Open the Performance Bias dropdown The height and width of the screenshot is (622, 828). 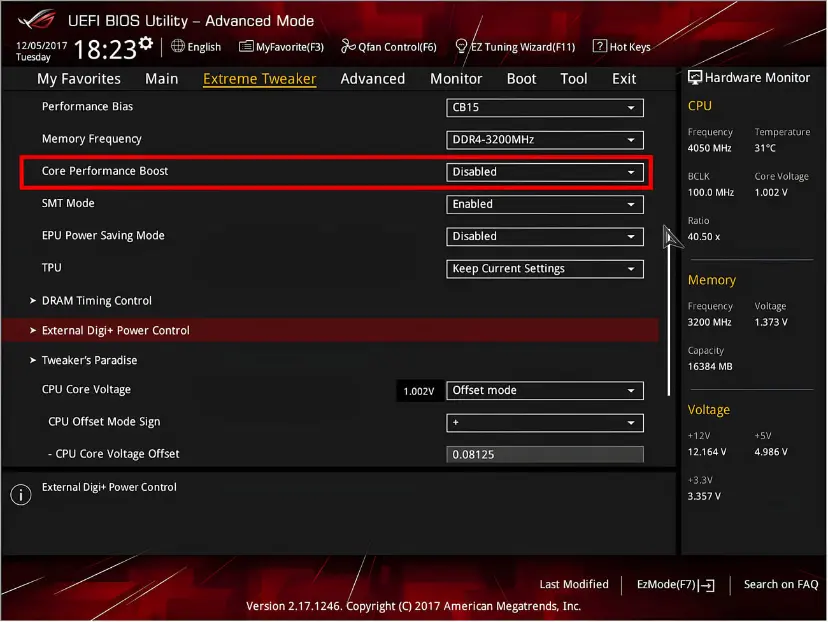[544, 107]
